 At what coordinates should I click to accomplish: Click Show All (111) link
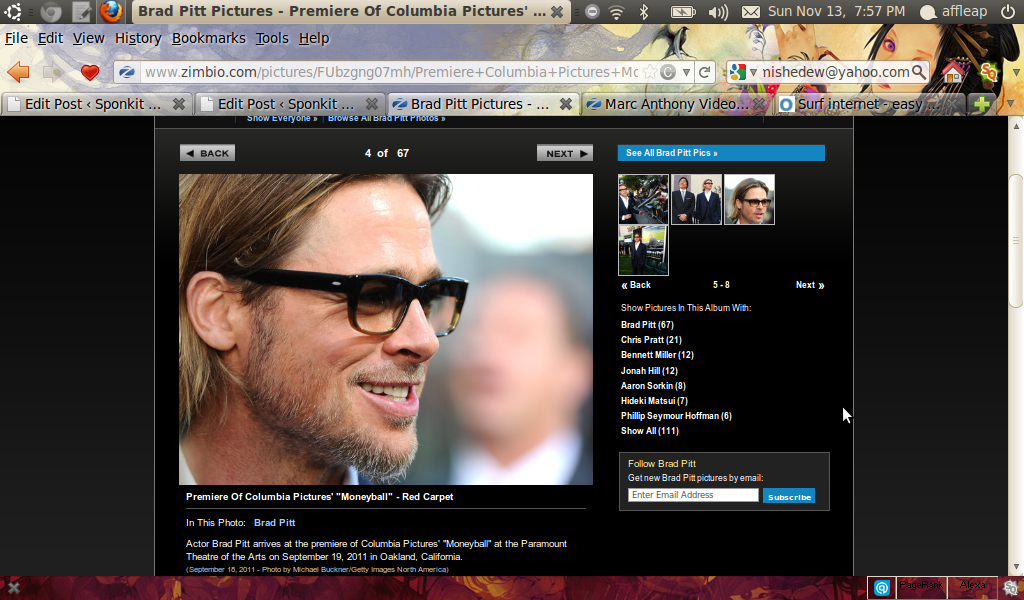[x=650, y=430]
